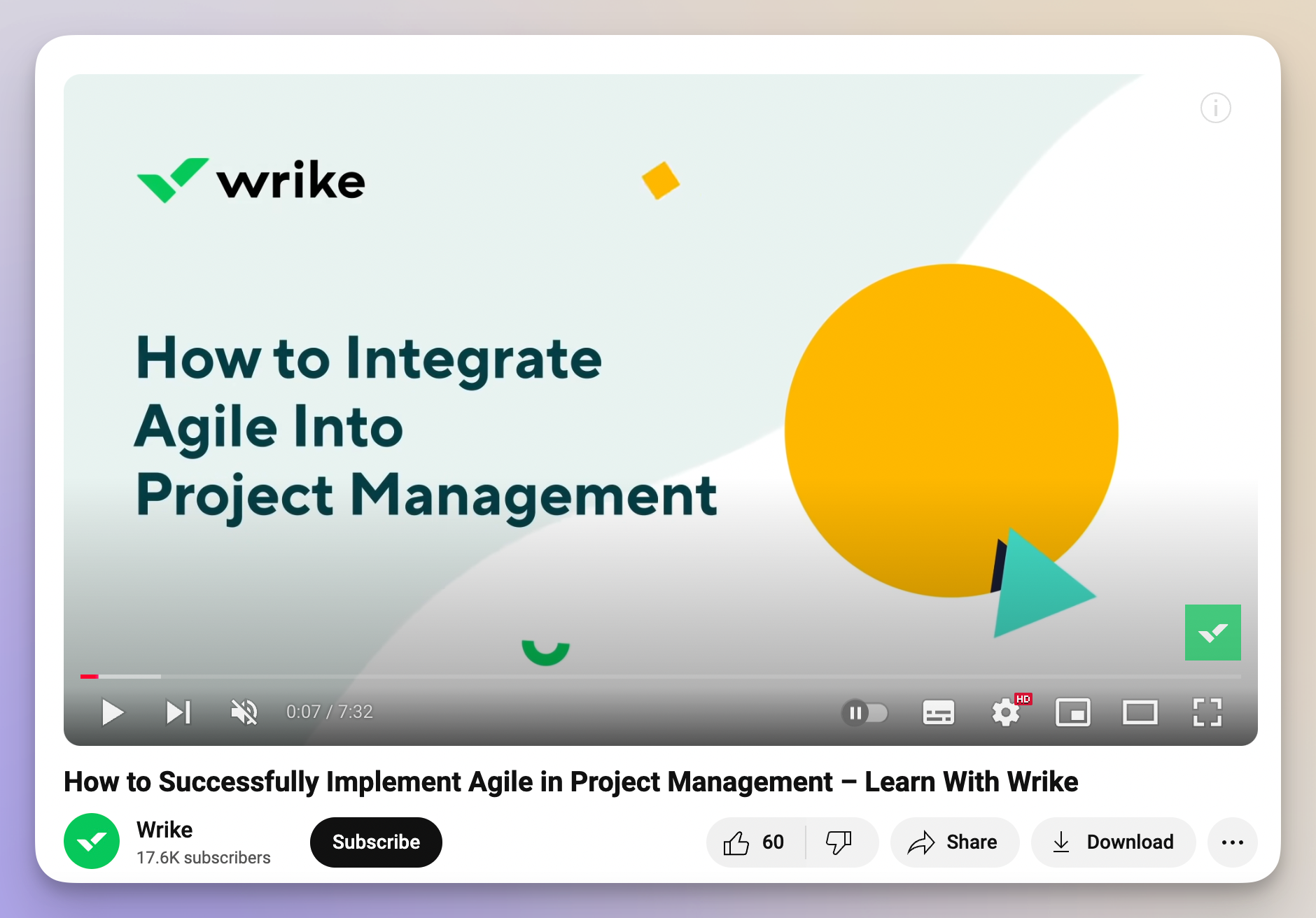The height and width of the screenshot is (918, 1316).
Task: Open the playback settings gear menu
Action: coord(1006,712)
